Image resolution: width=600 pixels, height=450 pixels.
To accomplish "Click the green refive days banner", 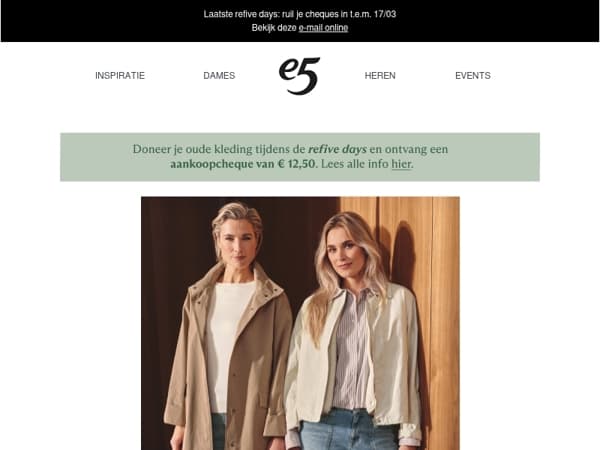I will [x=300, y=157].
